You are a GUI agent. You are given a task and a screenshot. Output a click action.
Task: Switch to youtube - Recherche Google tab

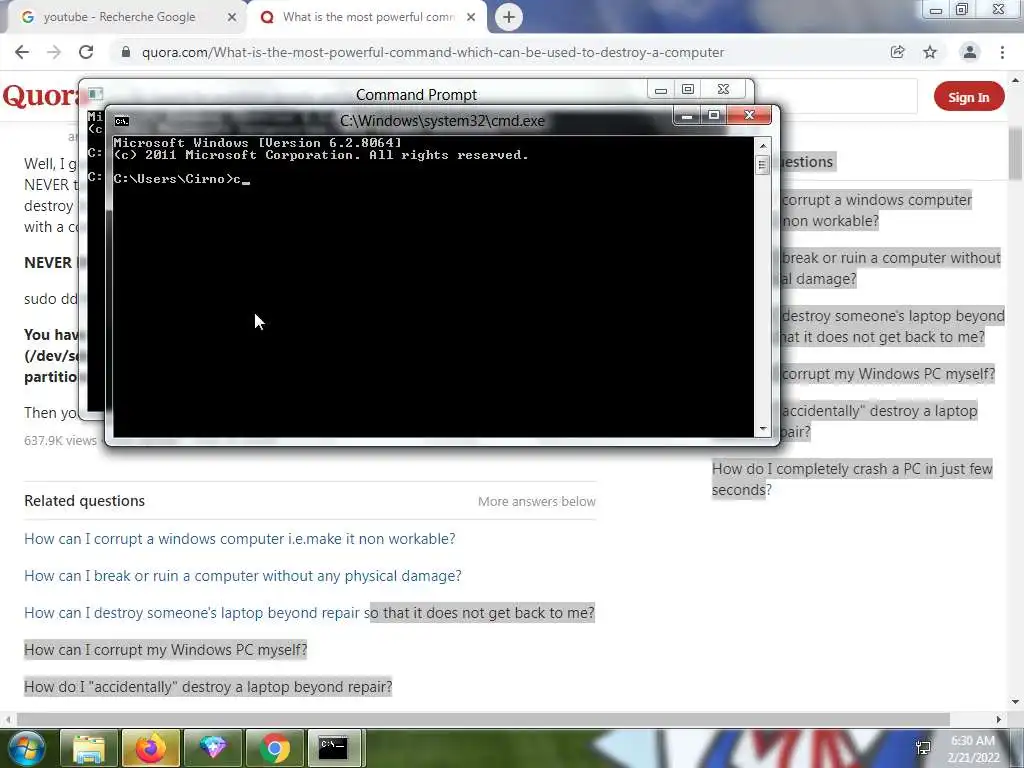tap(120, 18)
